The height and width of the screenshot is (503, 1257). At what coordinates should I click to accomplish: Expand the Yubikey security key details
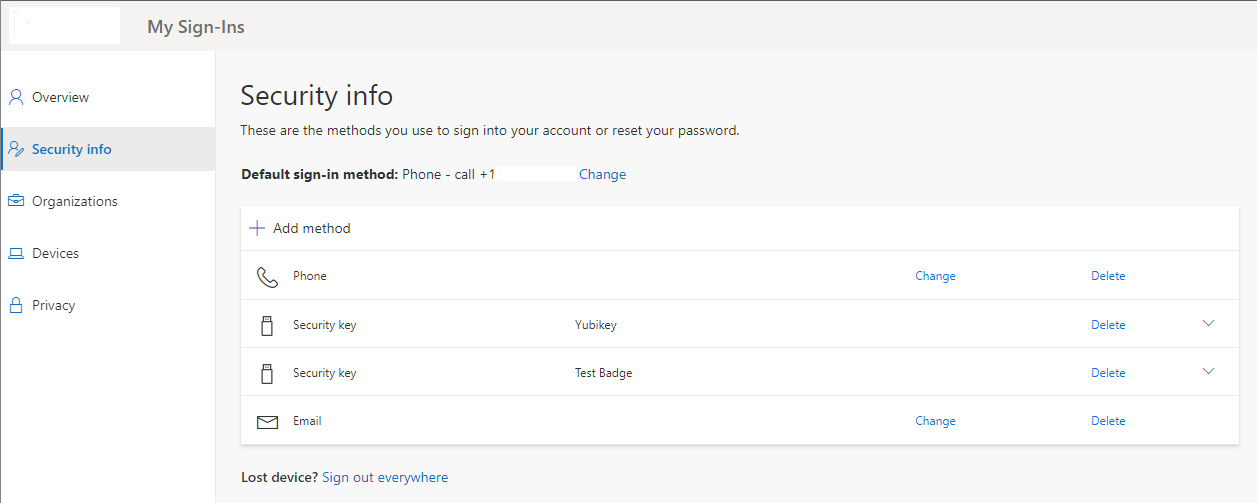[1208, 324]
